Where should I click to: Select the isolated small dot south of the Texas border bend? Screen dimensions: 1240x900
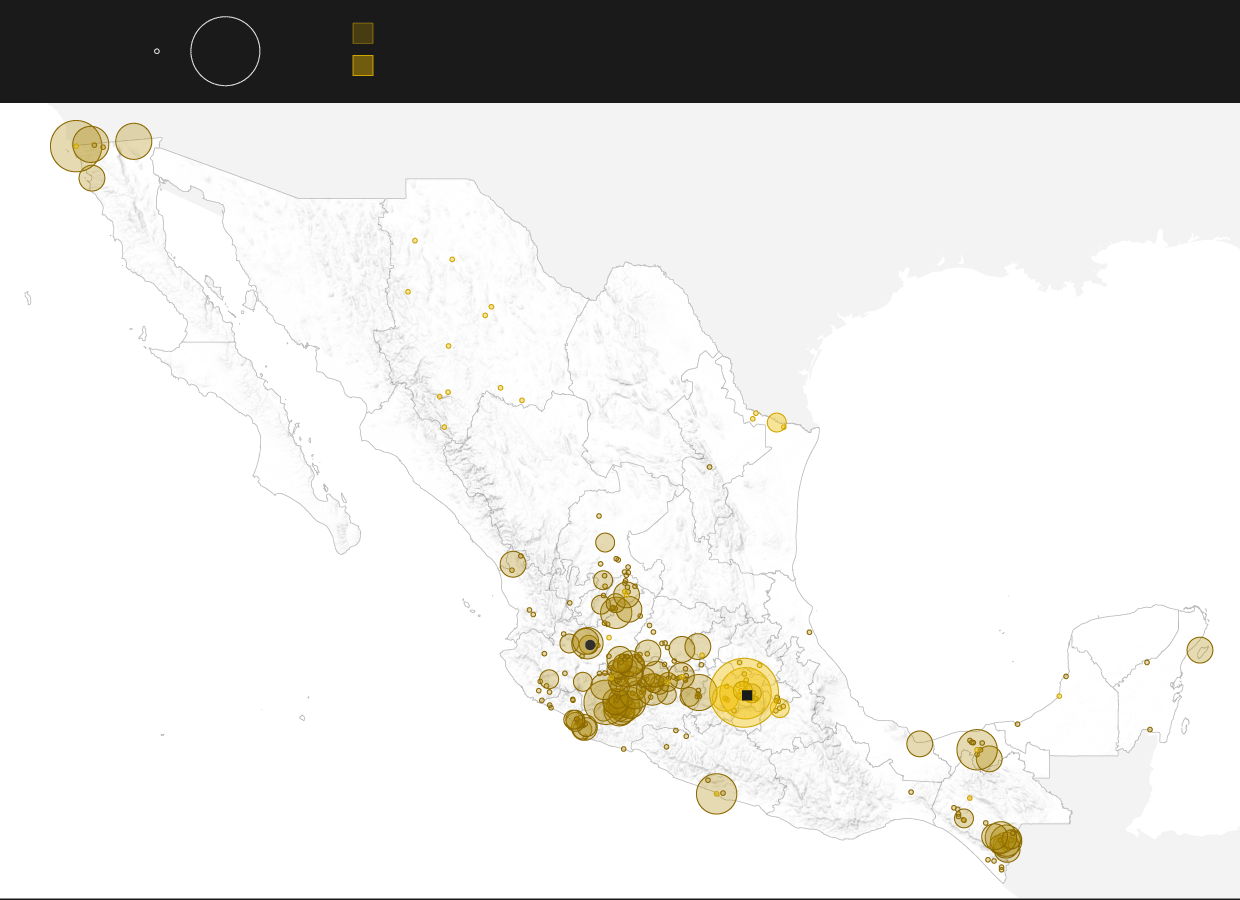(x=710, y=467)
